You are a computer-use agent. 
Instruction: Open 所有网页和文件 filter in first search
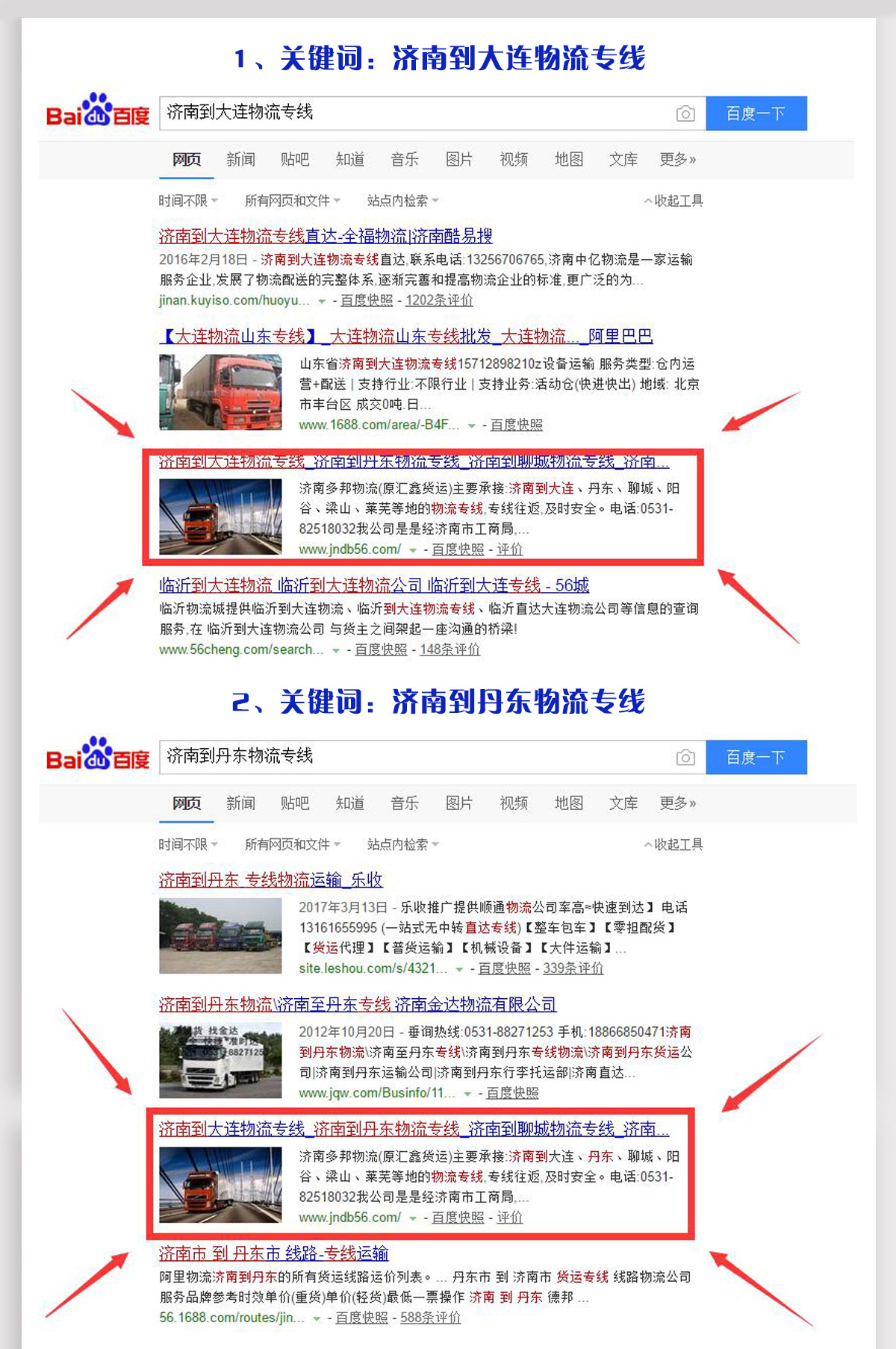[292, 201]
